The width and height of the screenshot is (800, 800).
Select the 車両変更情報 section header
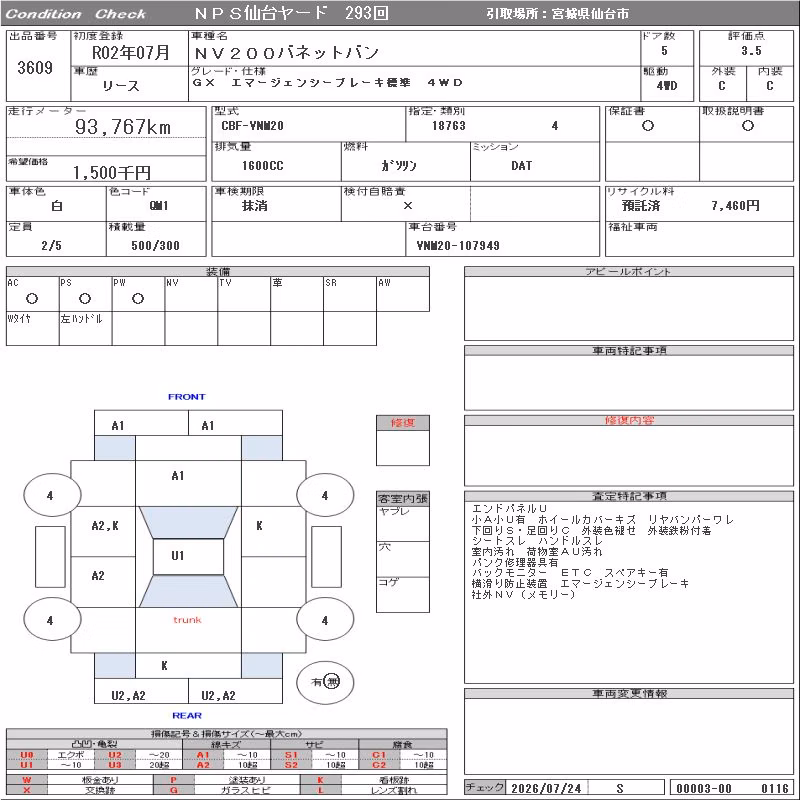click(629, 693)
